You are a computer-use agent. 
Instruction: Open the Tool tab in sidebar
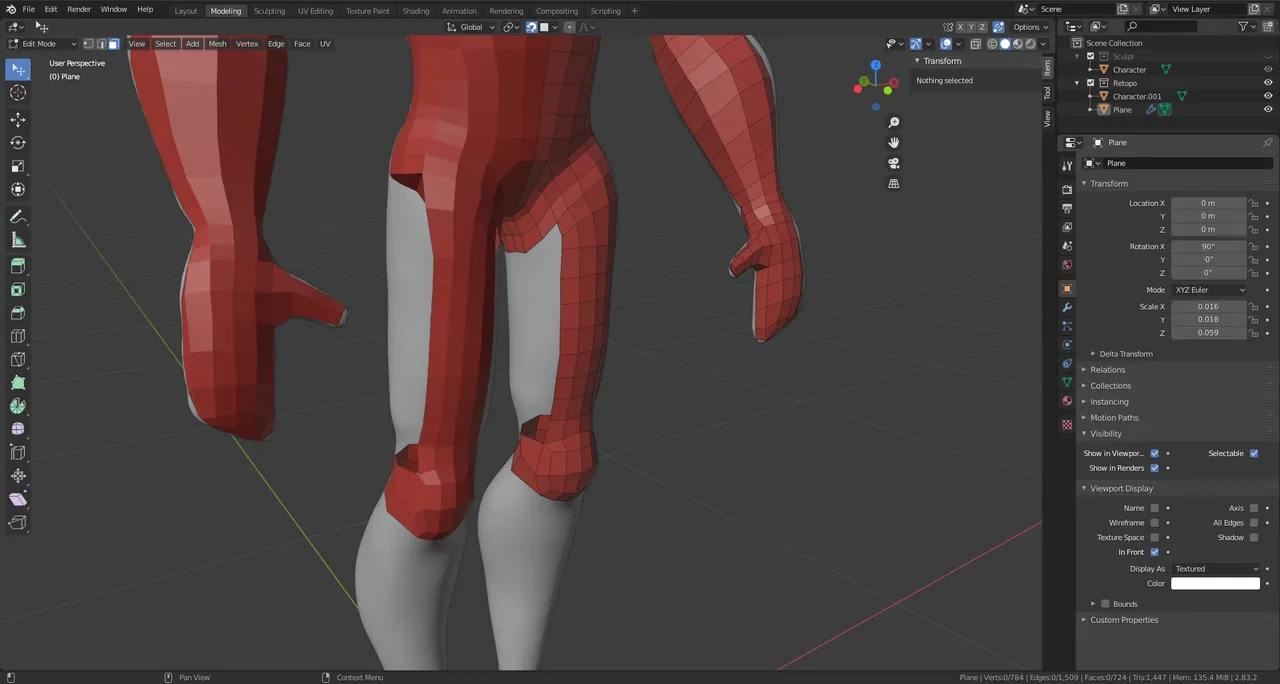1047,92
